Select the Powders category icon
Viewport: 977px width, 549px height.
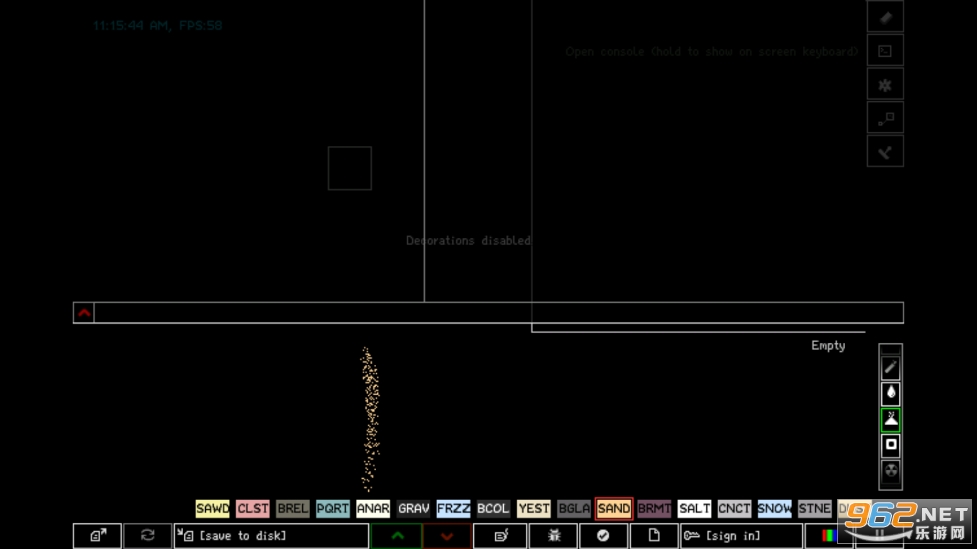(890, 420)
